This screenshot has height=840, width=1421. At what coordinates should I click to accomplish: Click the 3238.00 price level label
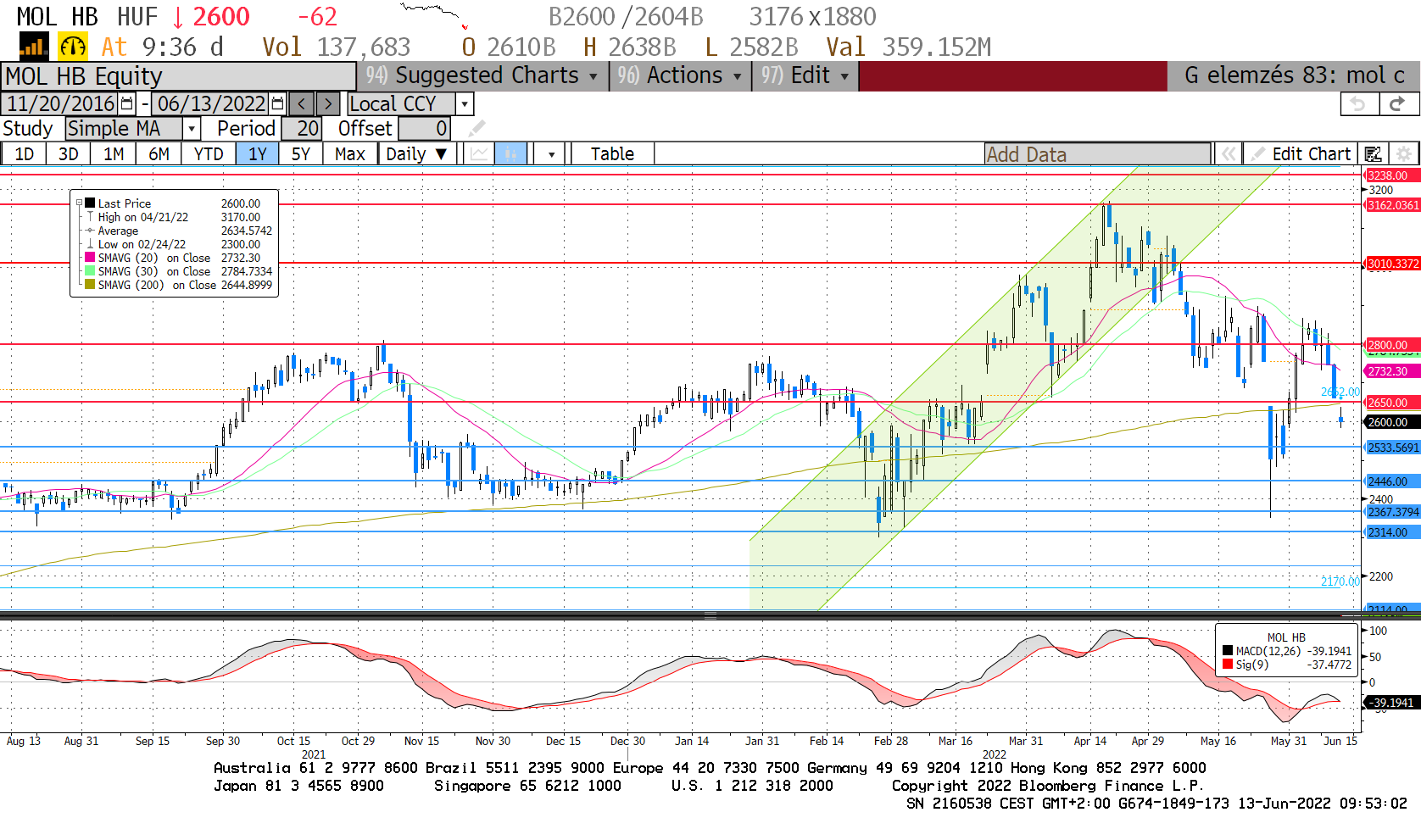tap(1390, 175)
